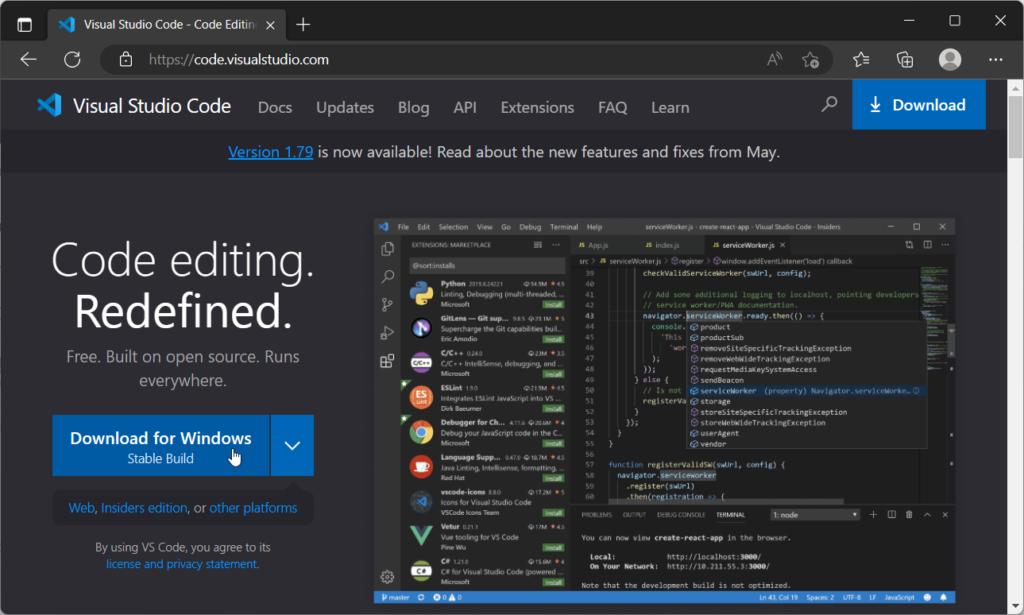
Task: Go to the Blog page
Action: 413,107
